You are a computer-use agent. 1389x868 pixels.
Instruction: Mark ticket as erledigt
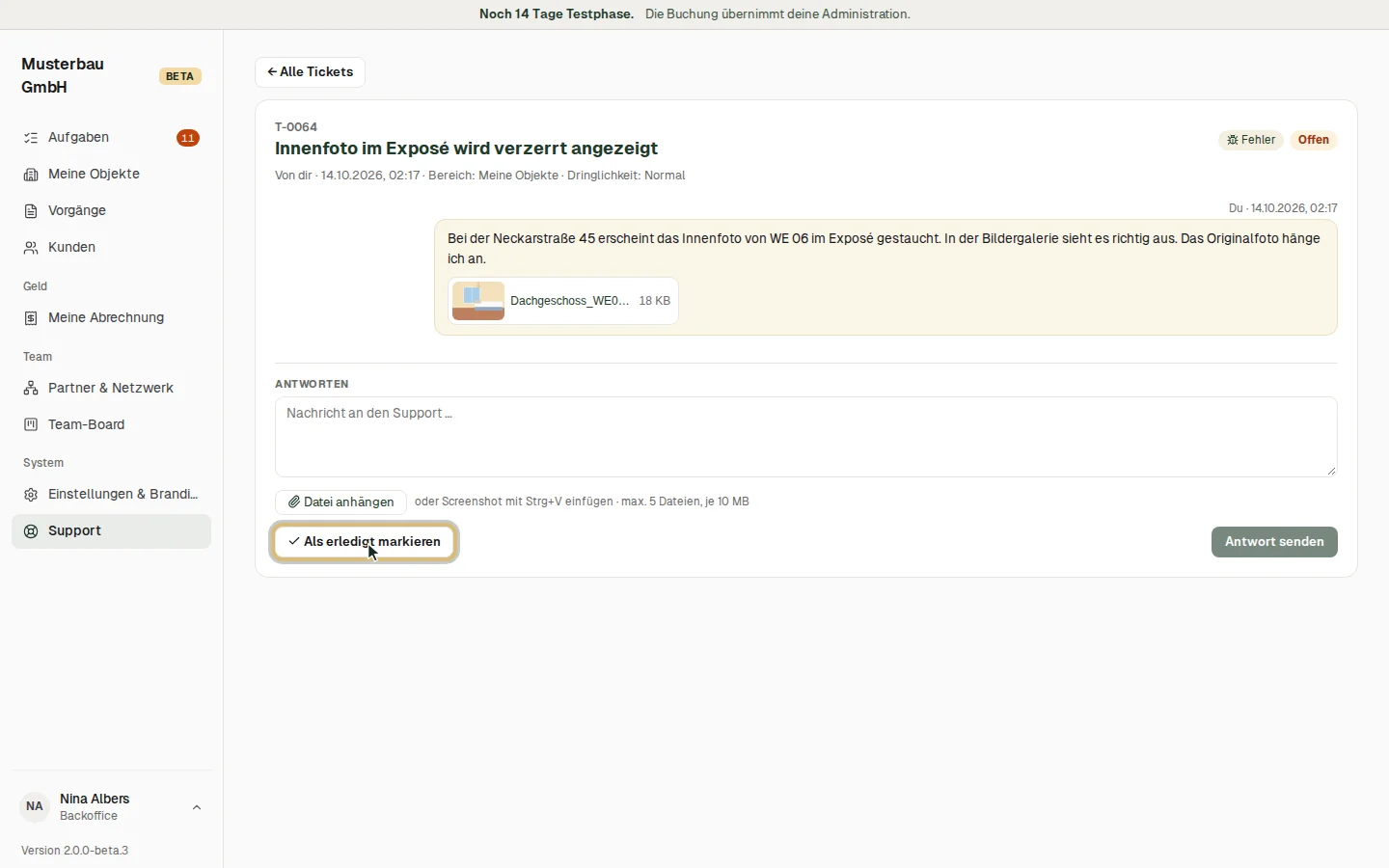(x=365, y=542)
